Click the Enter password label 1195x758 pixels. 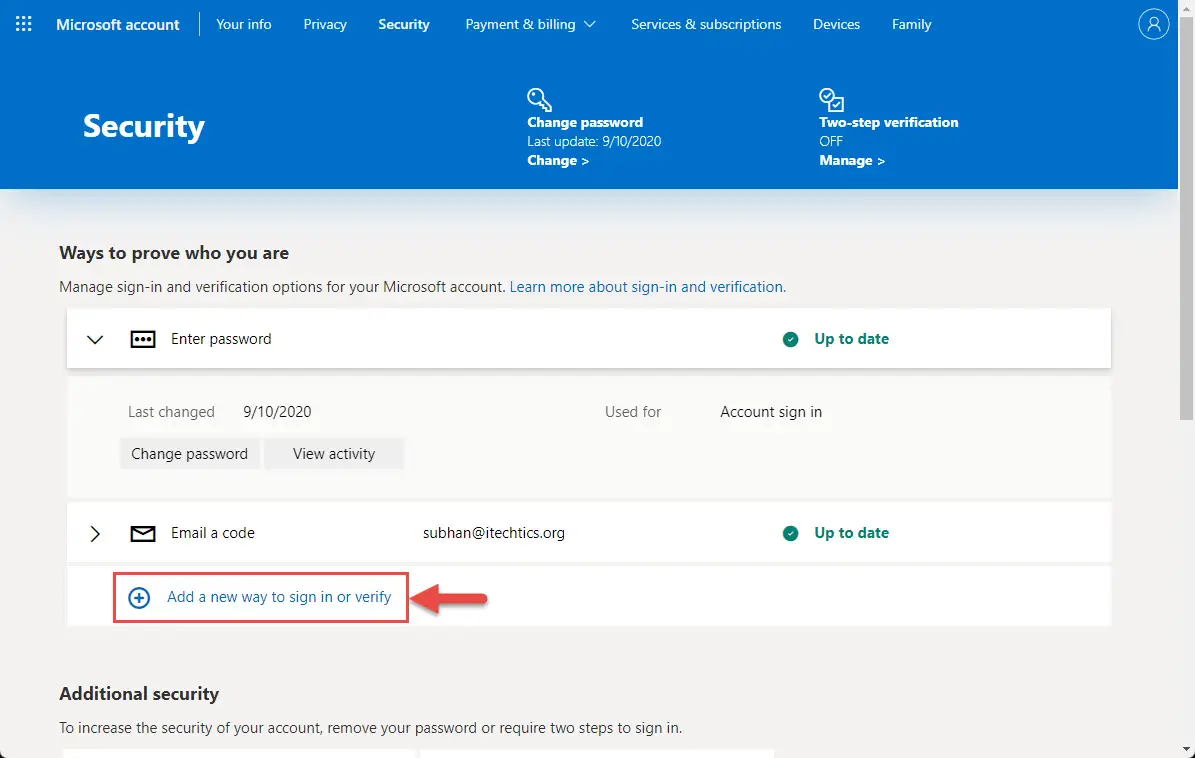pyautogui.click(x=221, y=339)
